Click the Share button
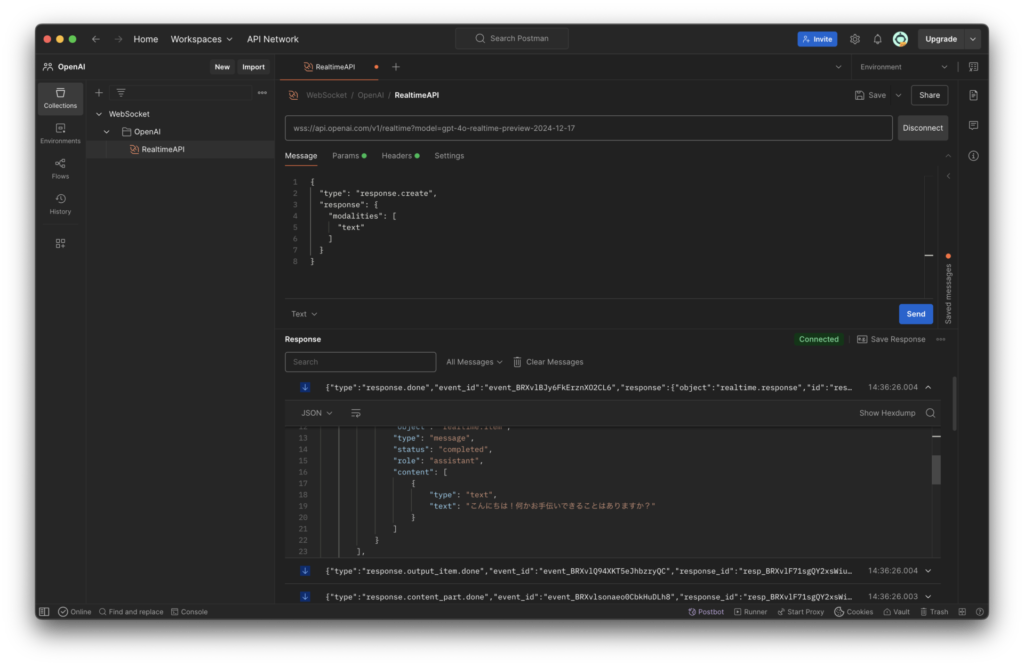 pyautogui.click(x=929, y=95)
